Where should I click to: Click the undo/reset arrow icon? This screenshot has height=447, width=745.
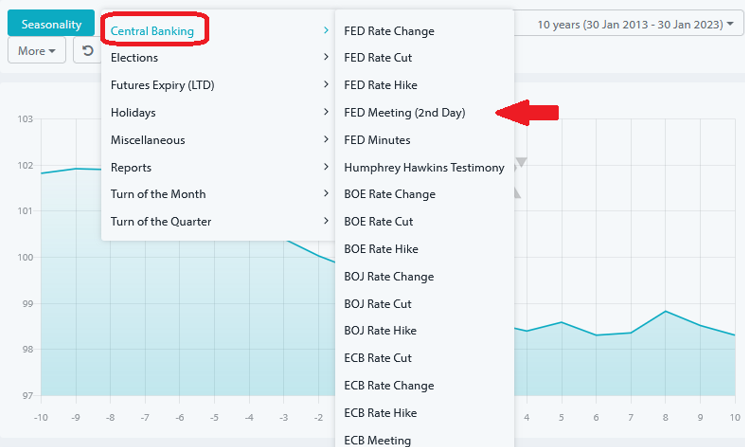(88, 50)
